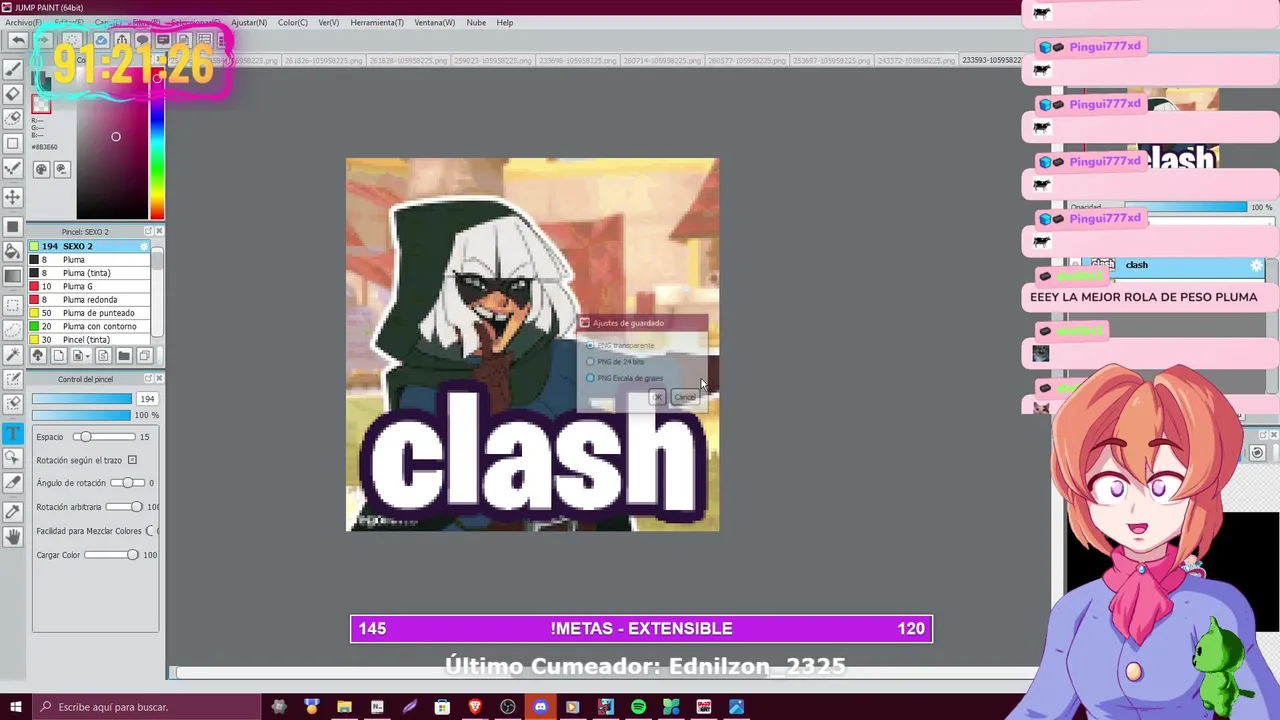Adjust the Espacio slider

pos(103,437)
